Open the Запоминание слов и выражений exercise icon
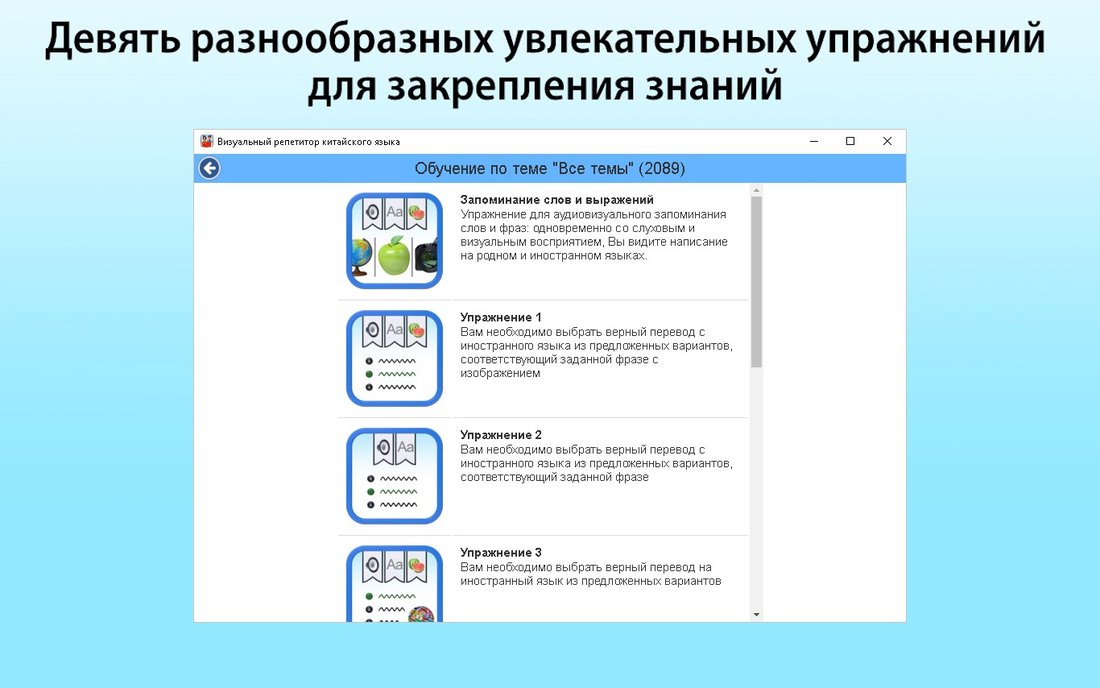1100x688 pixels. [x=394, y=241]
